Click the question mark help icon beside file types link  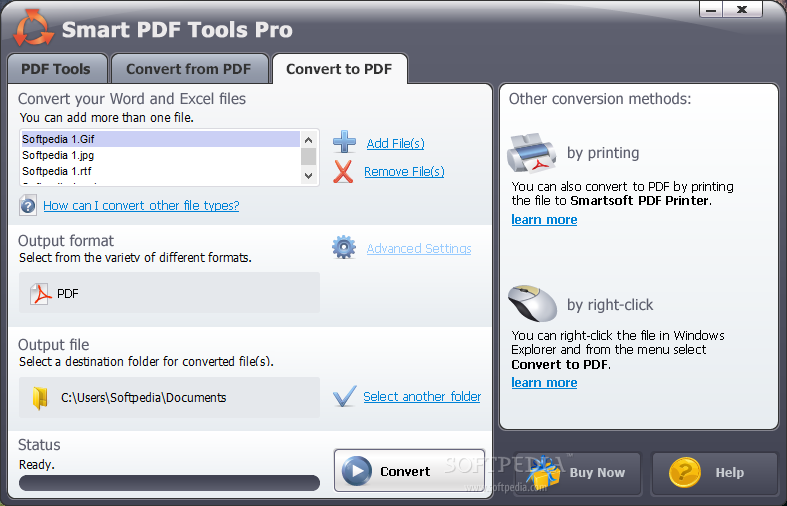28,206
